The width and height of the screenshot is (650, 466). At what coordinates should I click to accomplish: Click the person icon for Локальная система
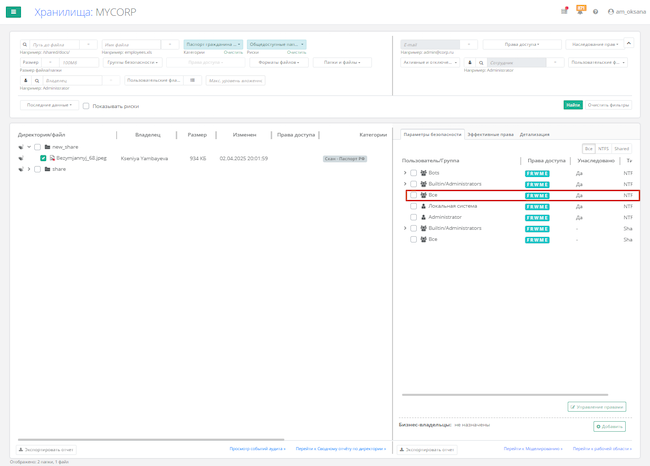click(x=423, y=206)
